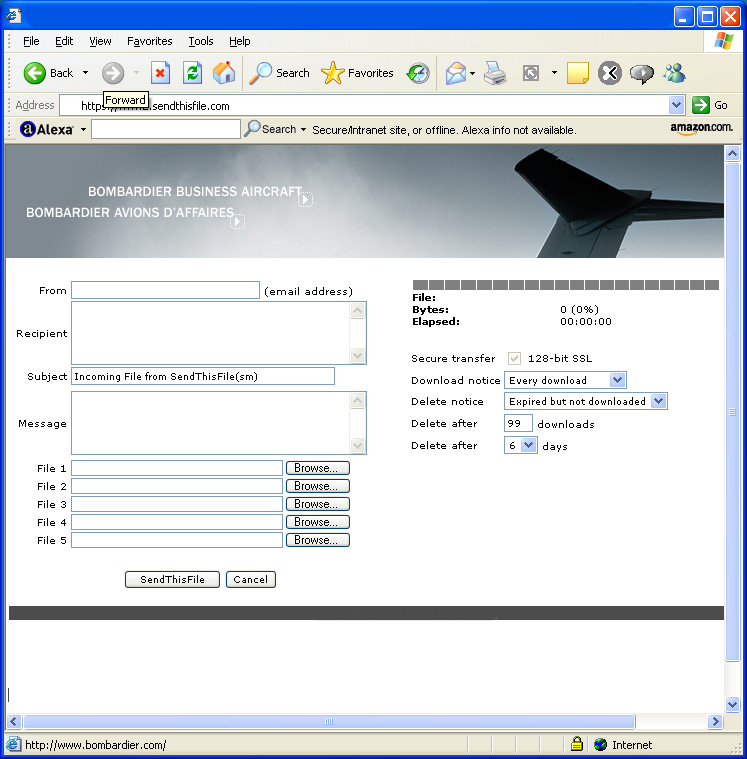The image size is (747, 759).
Task: Click arrow icon beside Bombardier Business Aircraft
Action: (x=305, y=199)
